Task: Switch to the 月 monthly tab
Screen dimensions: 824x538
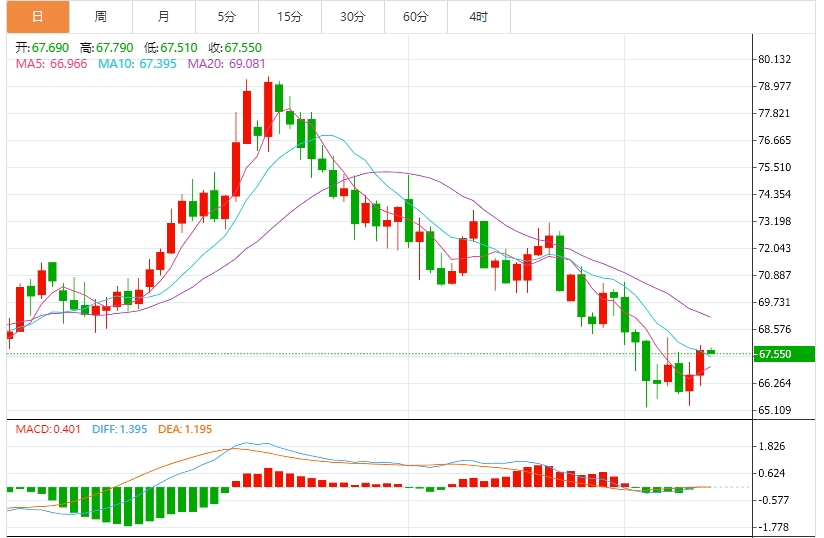Action: pyautogui.click(x=163, y=17)
